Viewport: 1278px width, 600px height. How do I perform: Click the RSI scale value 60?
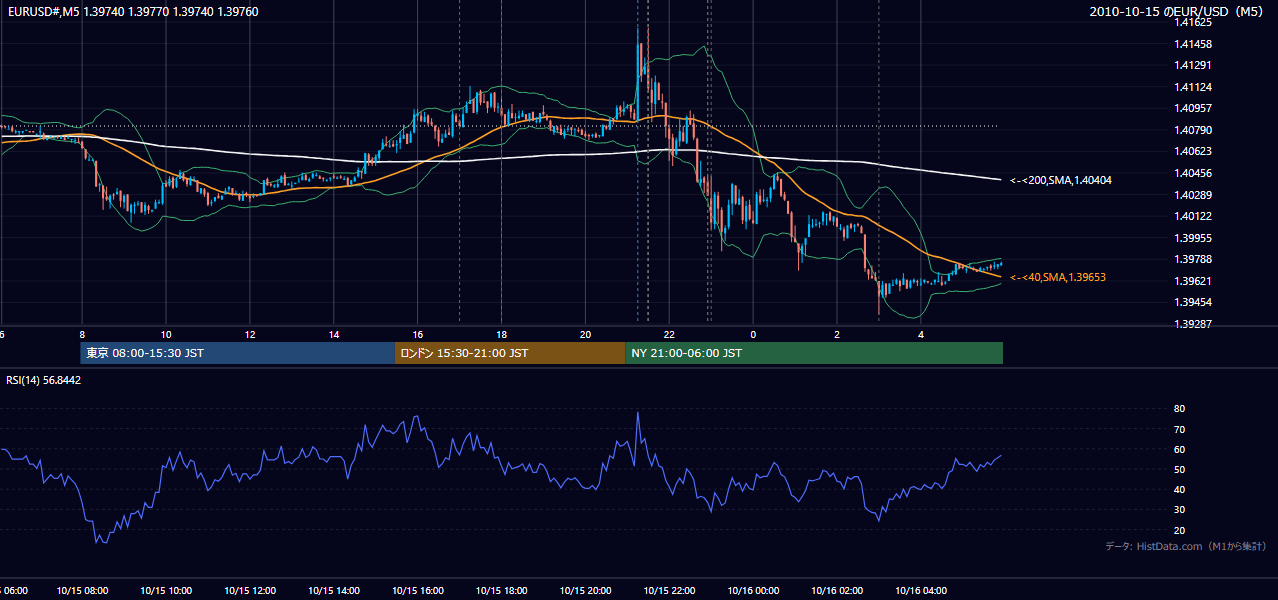[x=1179, y=449]
